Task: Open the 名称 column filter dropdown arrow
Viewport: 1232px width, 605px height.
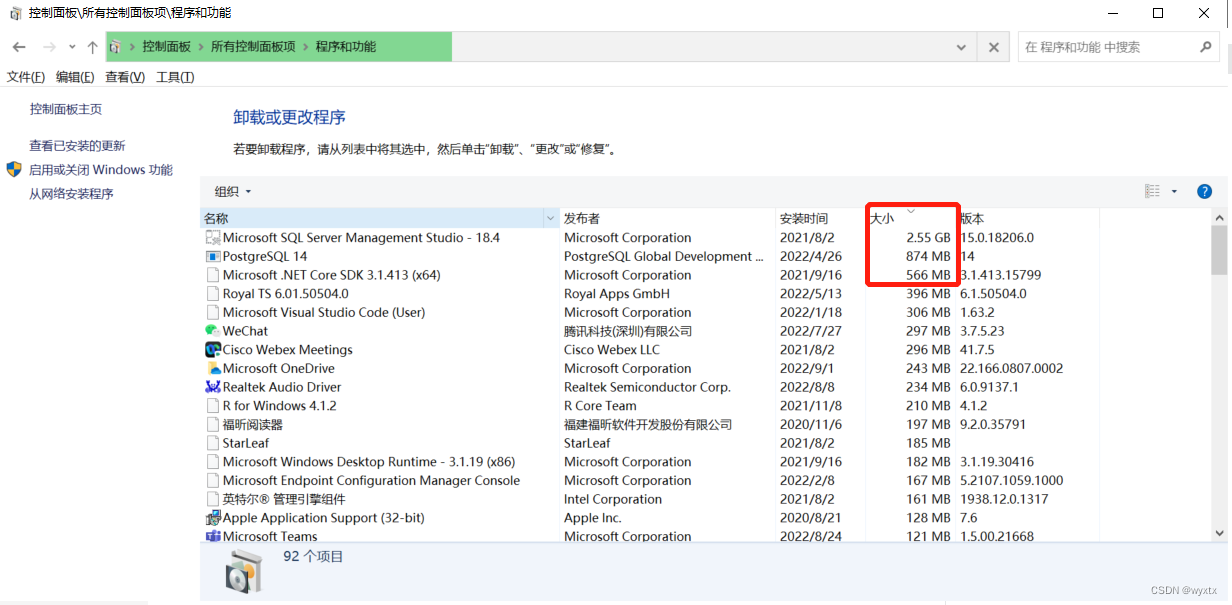Action: (551, 218)
